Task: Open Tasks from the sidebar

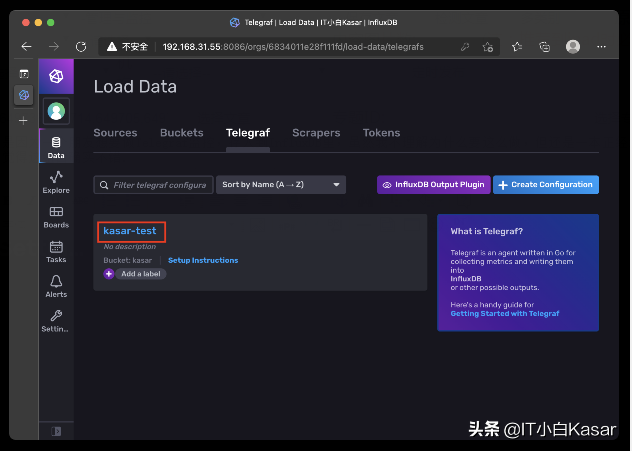Action: [x=56, y=251]
